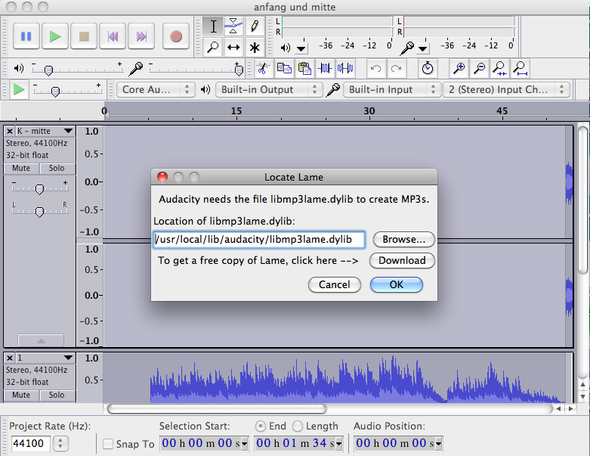Select the End radio button
Screen dimensions: 590x456
click(x=260, y=426)
